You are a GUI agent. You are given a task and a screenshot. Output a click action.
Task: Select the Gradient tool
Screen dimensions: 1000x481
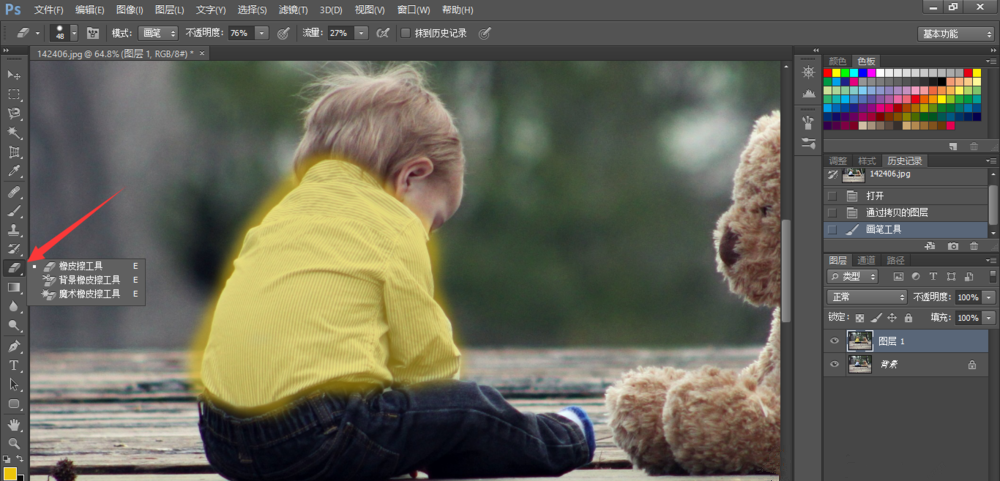click(x=13, y=288)
